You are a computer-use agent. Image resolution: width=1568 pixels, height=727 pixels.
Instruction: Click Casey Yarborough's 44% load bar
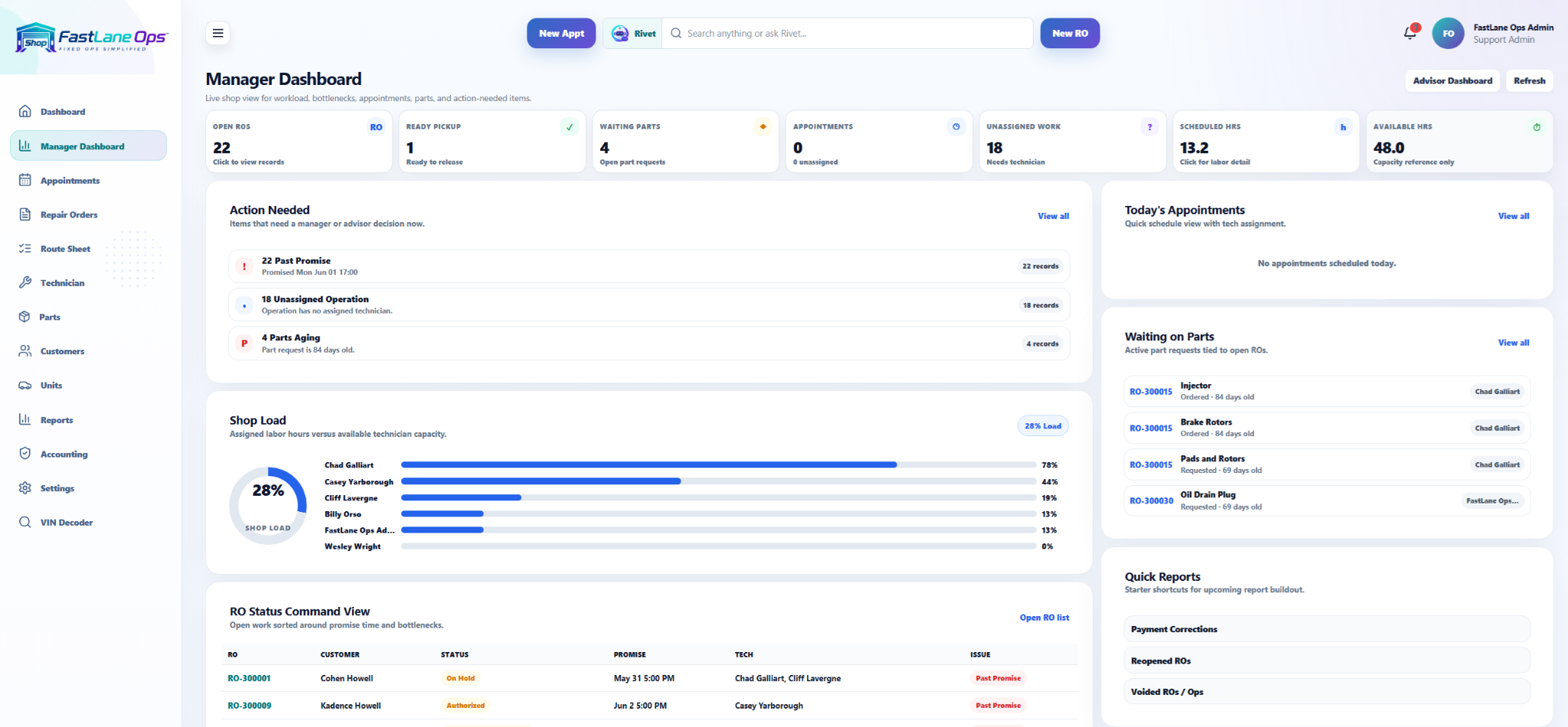718,481
